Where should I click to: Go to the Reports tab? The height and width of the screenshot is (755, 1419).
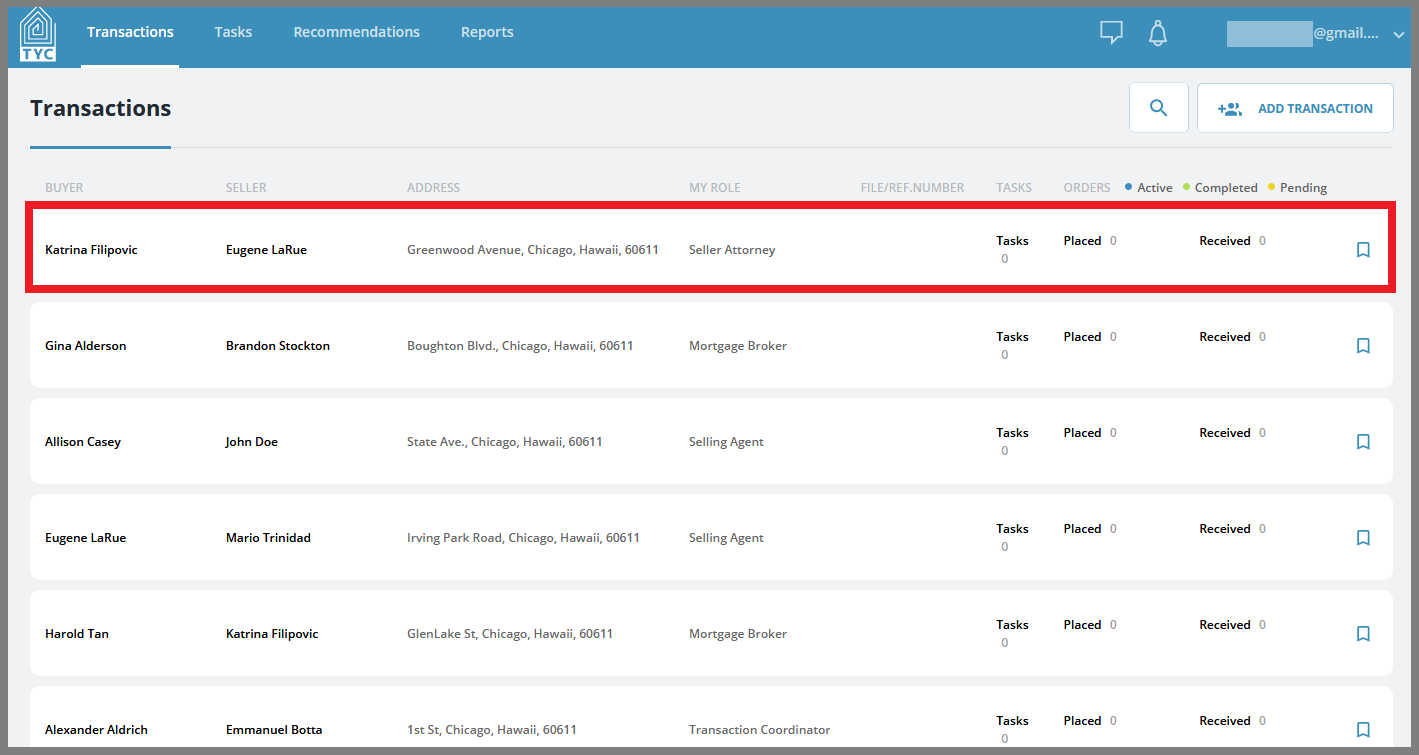(x=487, y=32)
